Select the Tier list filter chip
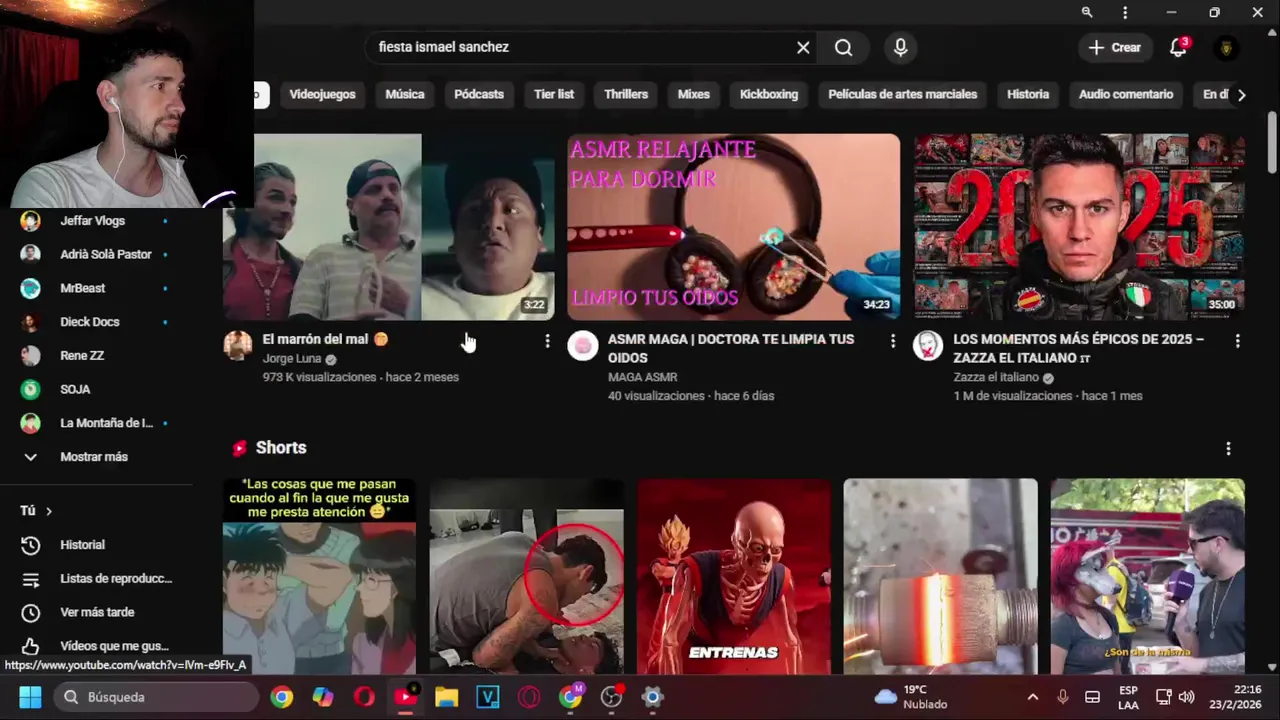Image resolution: width=1280 pixels, height=720 pixels. pyautogui.click(x=554, y=94)
